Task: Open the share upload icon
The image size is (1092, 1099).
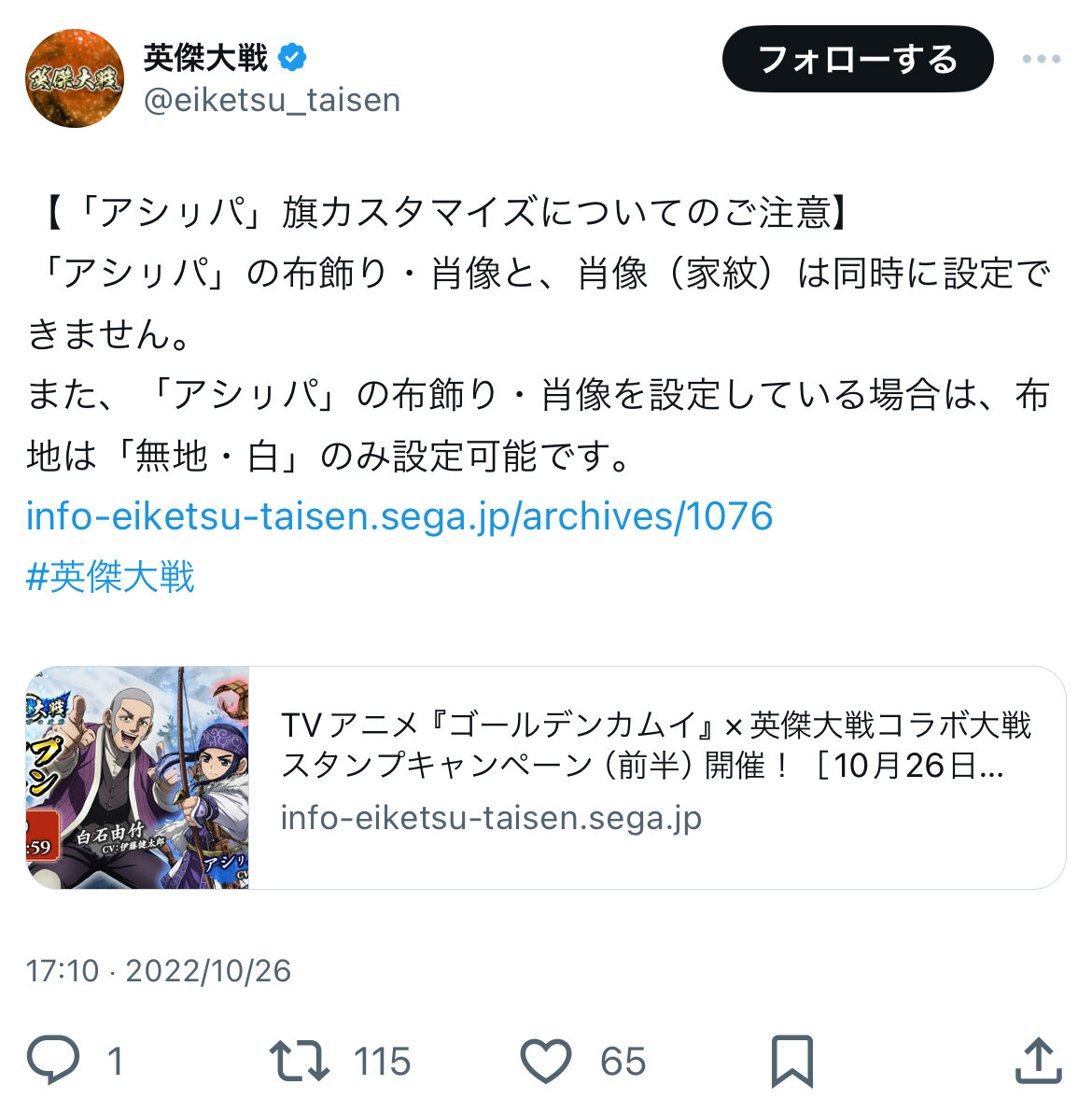Action: tap(1039, 1060)
